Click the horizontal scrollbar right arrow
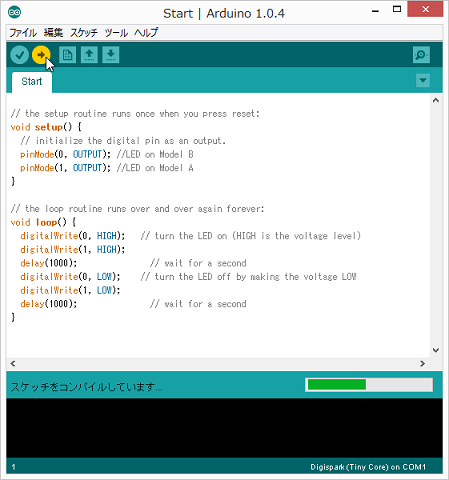 pos(422,364)
